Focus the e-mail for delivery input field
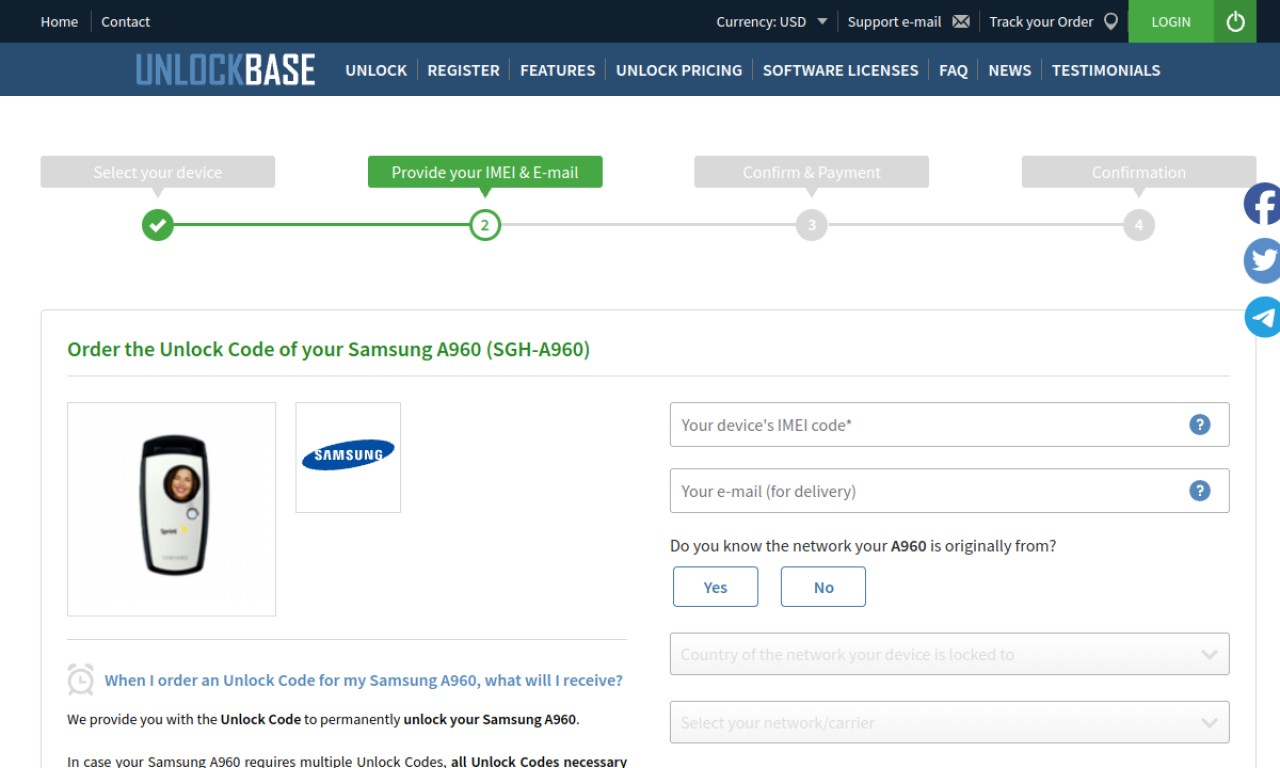 (x=949, y=491)
